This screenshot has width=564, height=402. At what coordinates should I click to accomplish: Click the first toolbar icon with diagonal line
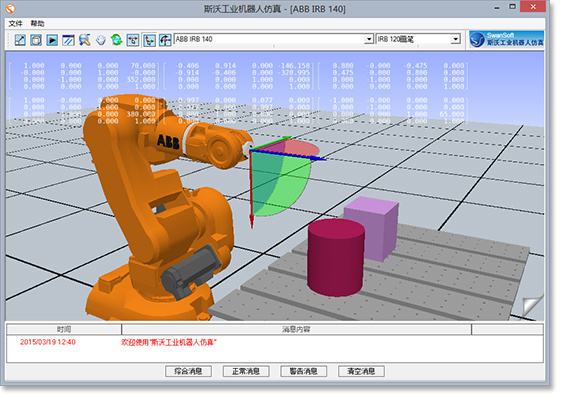tap(20, 40)
